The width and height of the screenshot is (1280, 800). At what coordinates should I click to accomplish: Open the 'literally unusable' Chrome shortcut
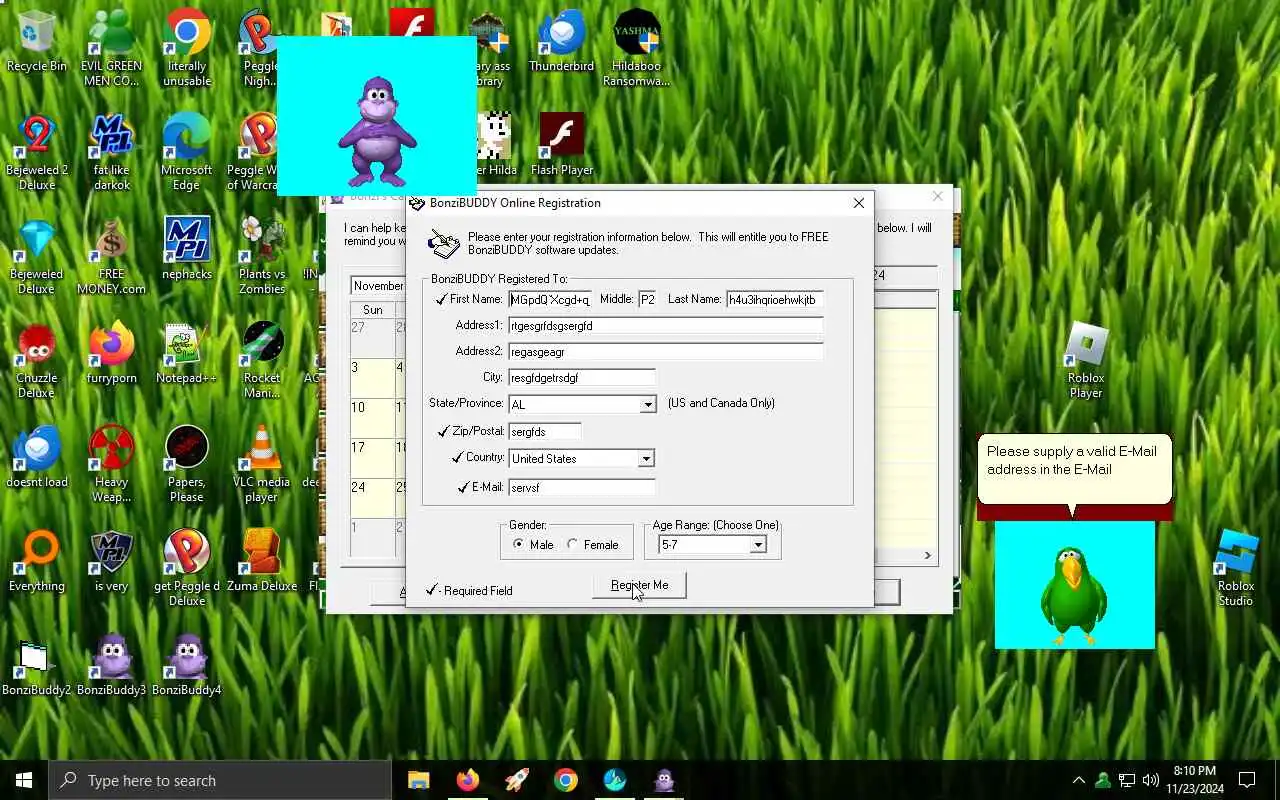pyautogui.click(x=187, y=49)
